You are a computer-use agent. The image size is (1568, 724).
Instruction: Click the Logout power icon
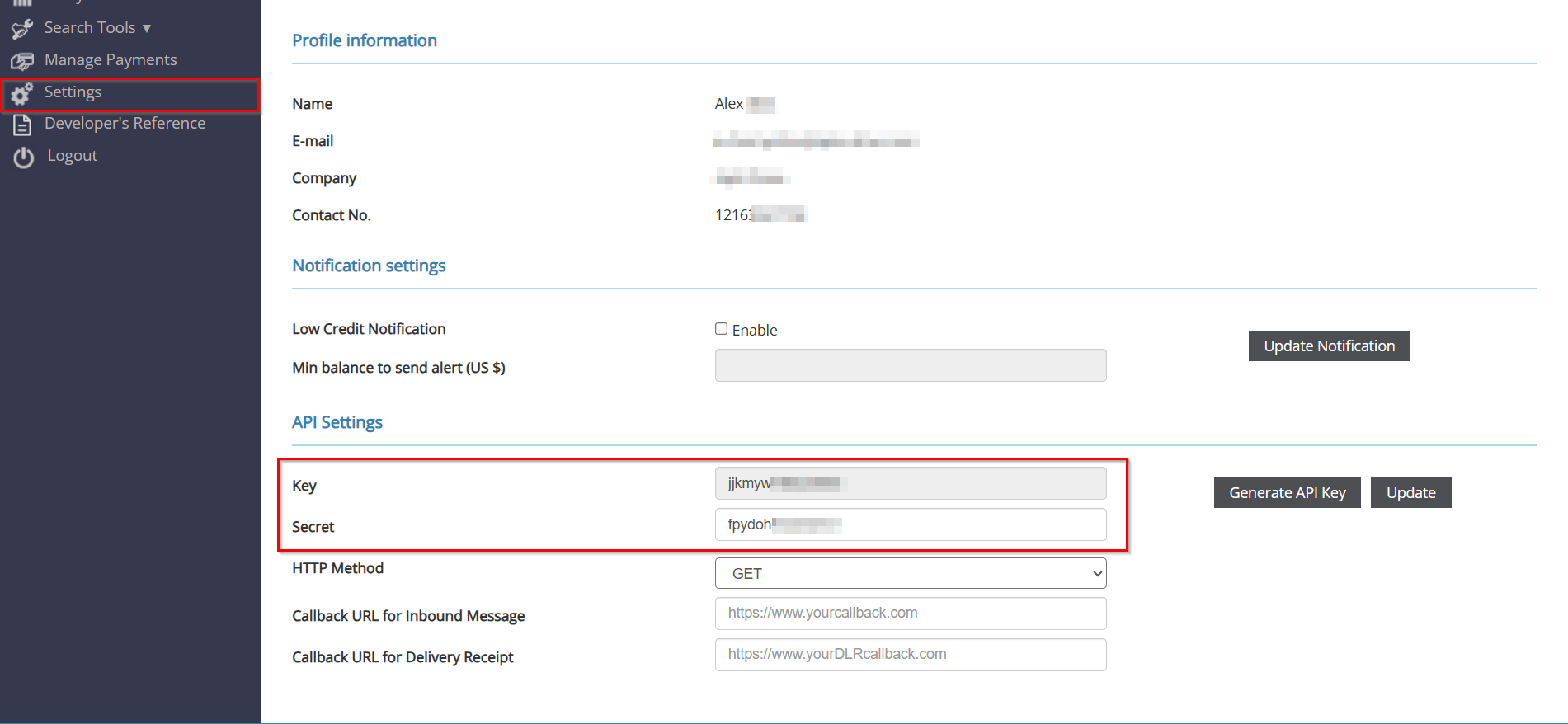[23, 157]
